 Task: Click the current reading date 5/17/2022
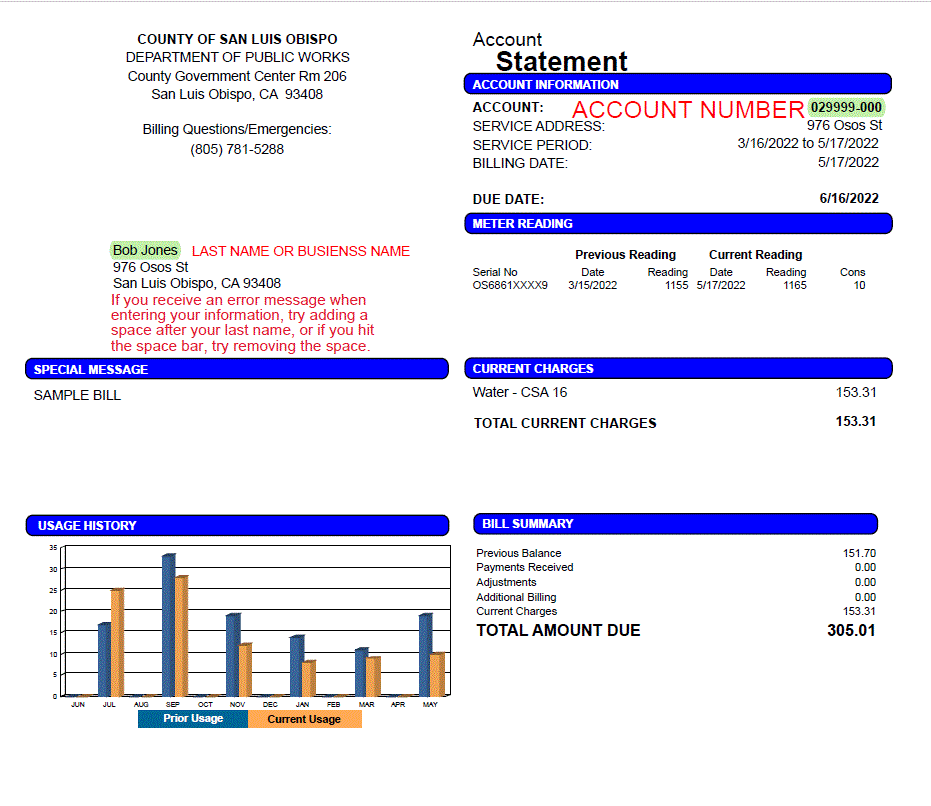point(721,285)
